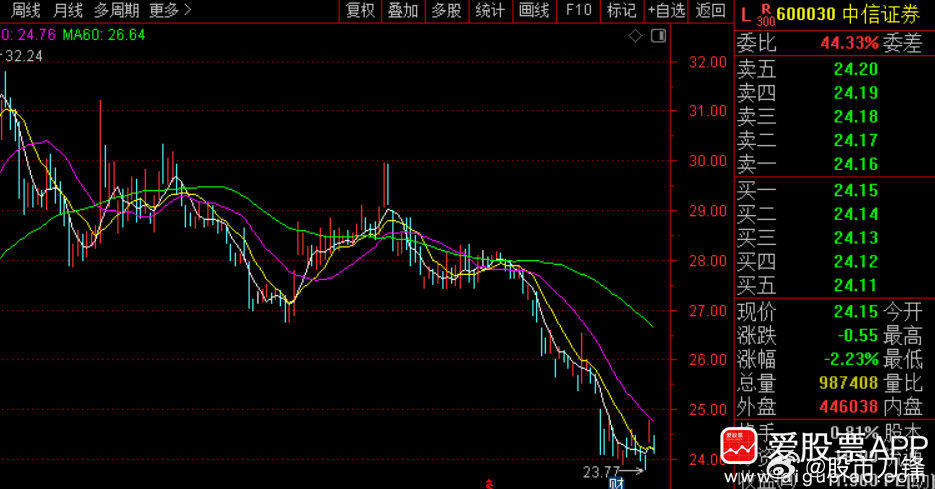Click the 30.00 price axis label
The height and width of the screenshot is (489, 935).
tap(708, 161)
